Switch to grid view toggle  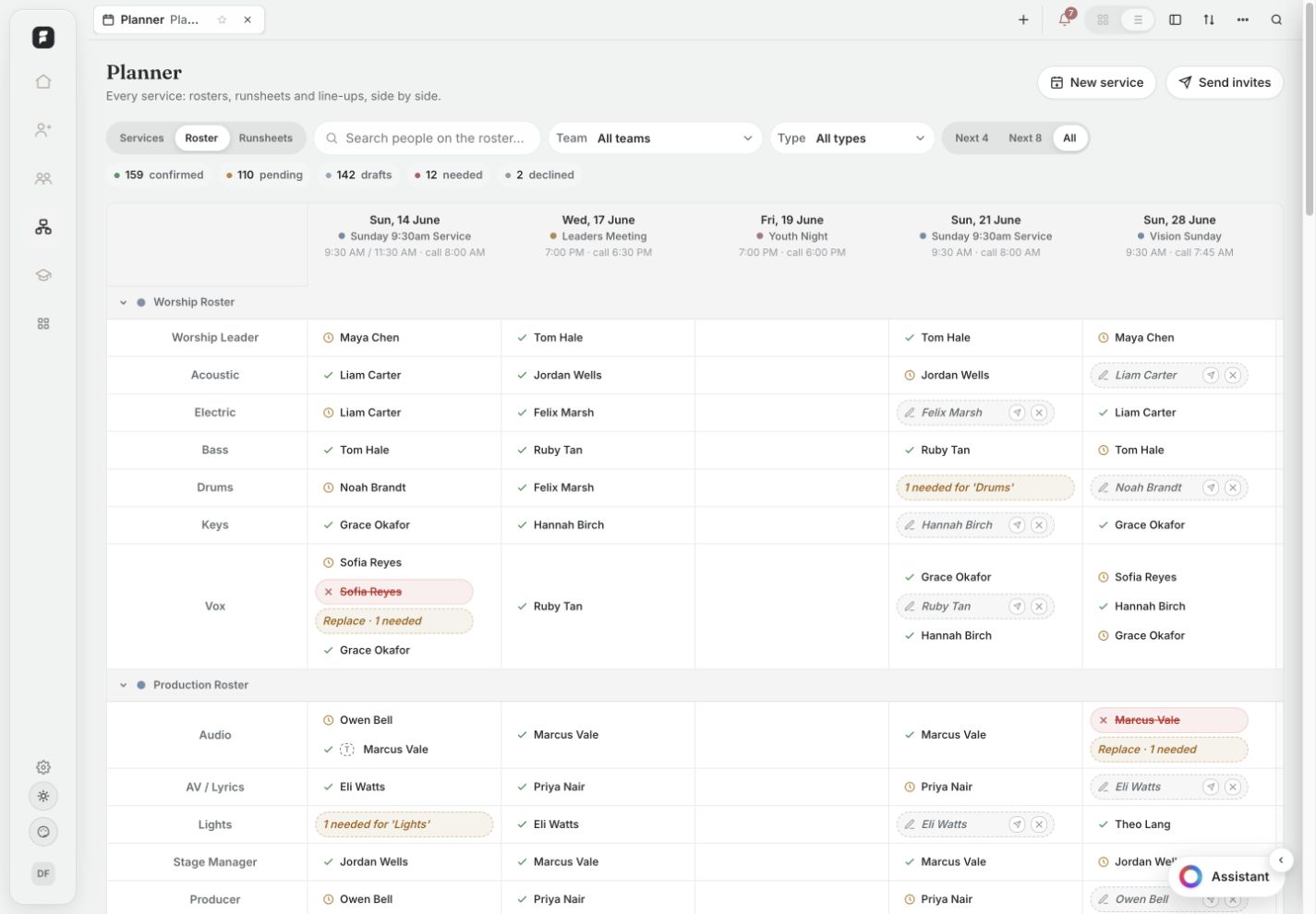(x=1103, y=19)
